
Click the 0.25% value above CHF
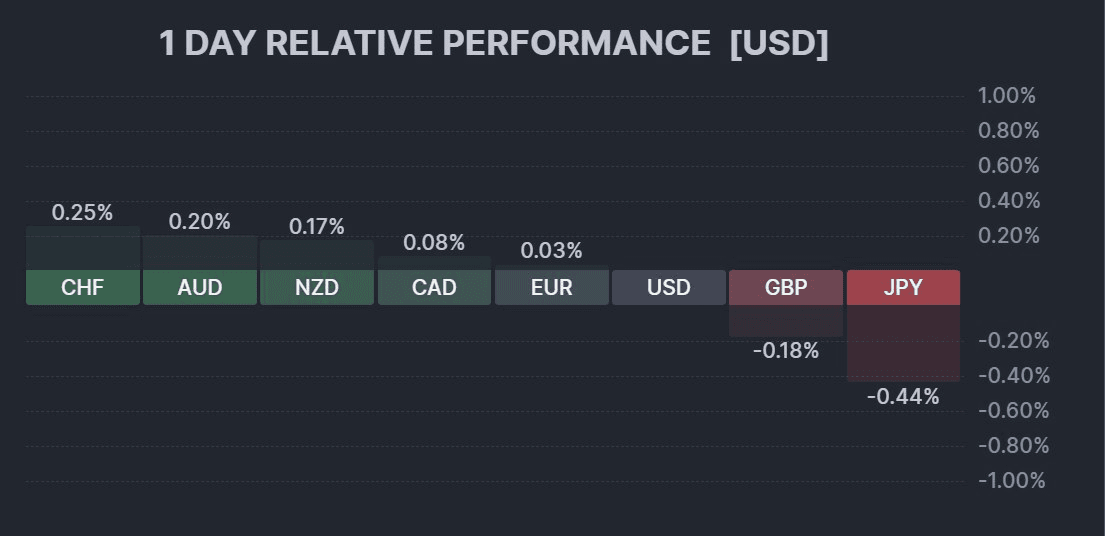pos(82,212)
